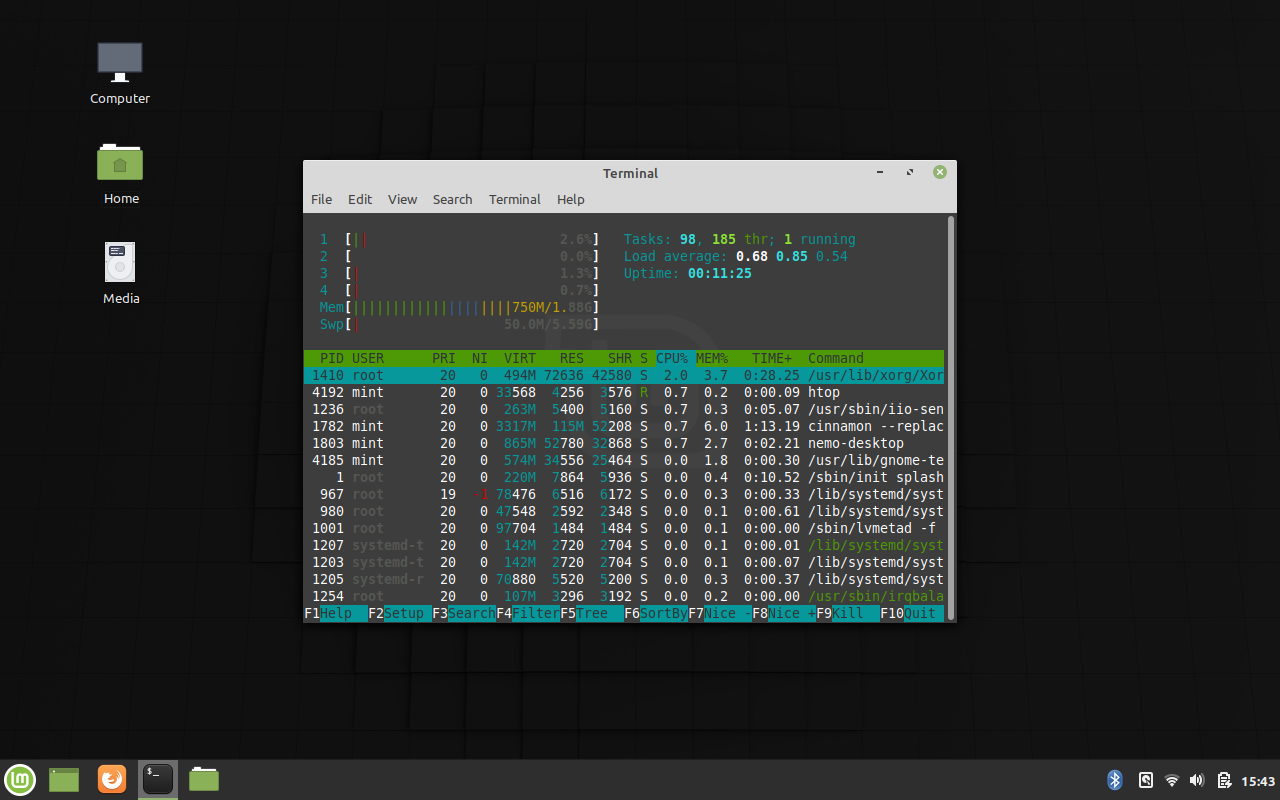Screen dimensions: 1280x800
Task: Open the Files launcher in panel
Action: (x=204, y=779)
